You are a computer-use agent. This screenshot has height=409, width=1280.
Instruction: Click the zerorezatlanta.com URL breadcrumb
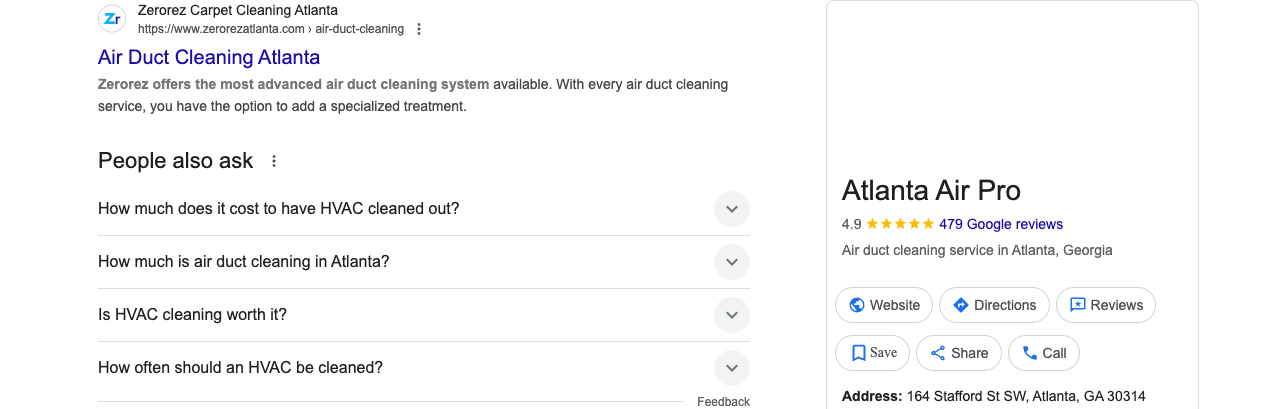[271, 29]
